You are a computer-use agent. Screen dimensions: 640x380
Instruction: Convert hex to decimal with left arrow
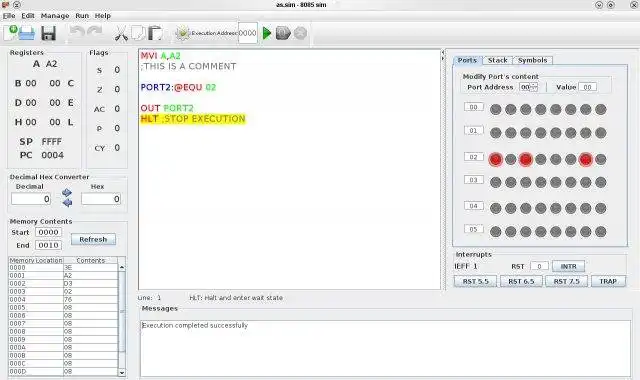[x=67, y=202]
